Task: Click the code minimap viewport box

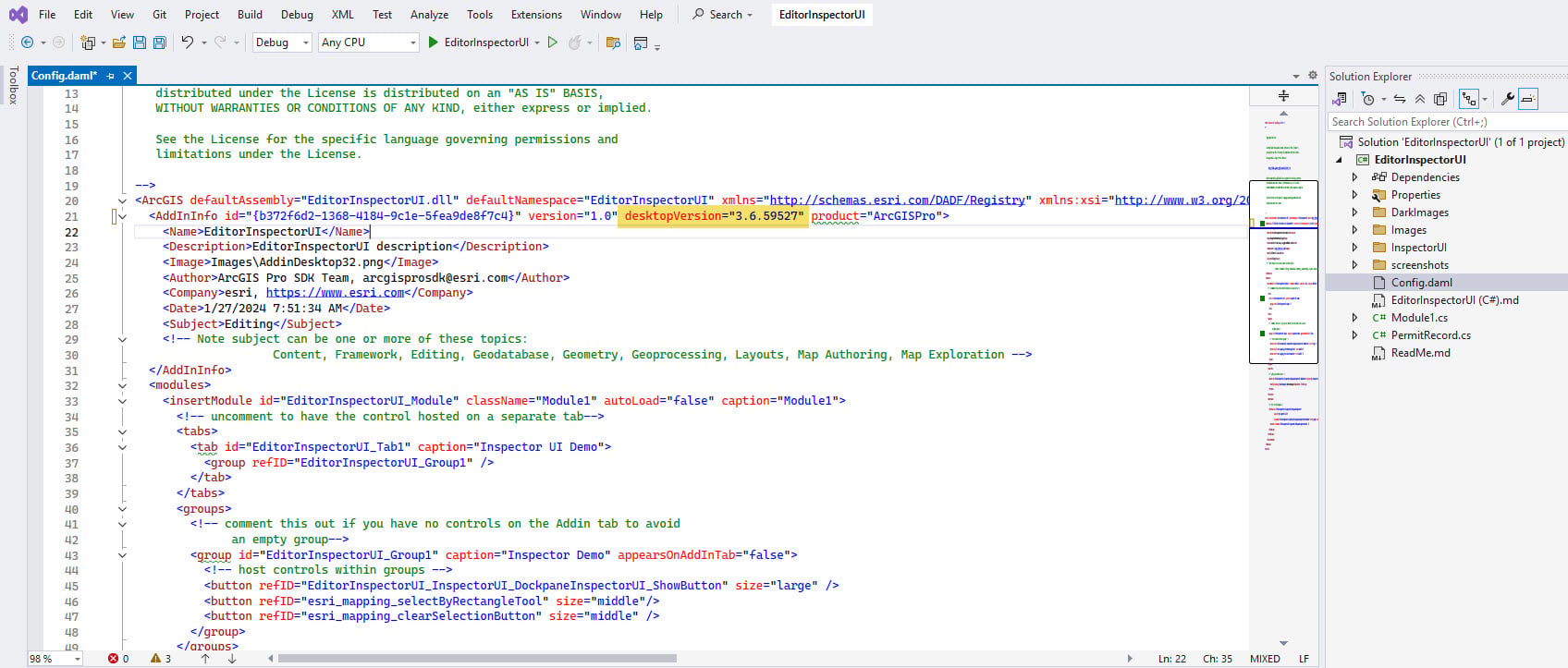Action: pyautogui.click(x=1283, y=272)
